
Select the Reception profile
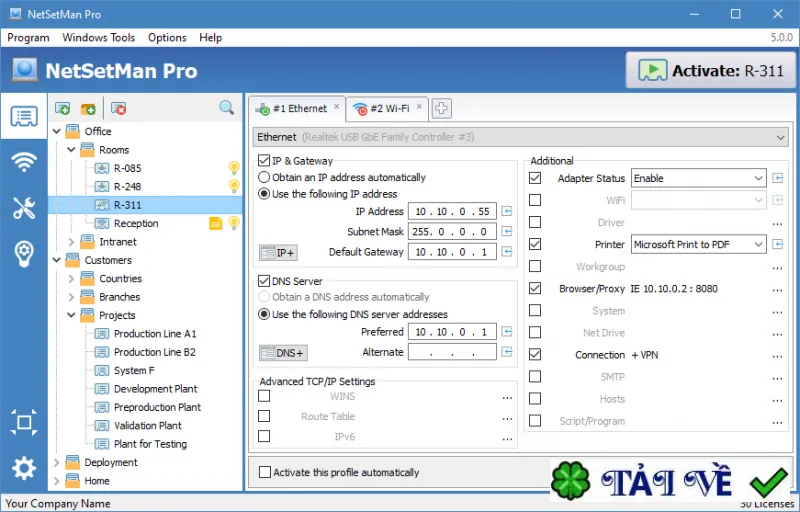(136, 223)
